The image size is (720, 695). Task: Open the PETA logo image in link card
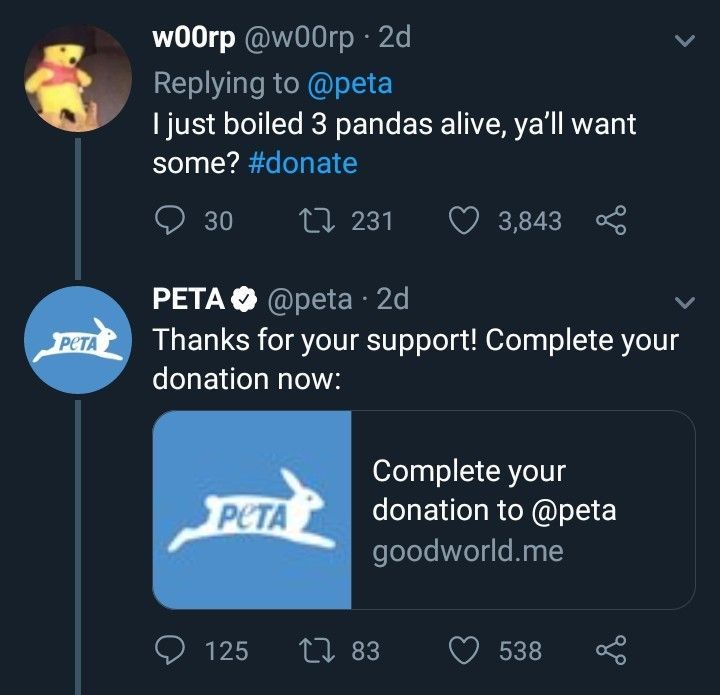252,510
